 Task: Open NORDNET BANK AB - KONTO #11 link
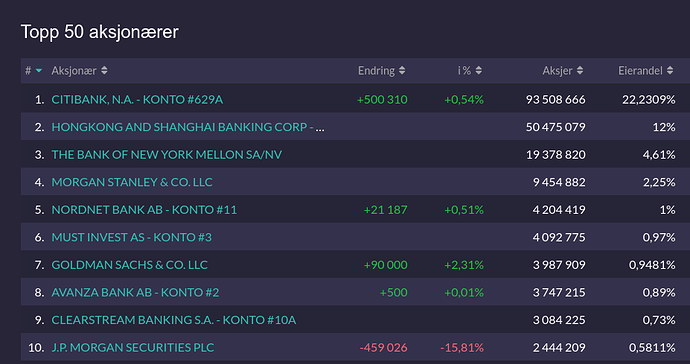[x=144, y=210]
